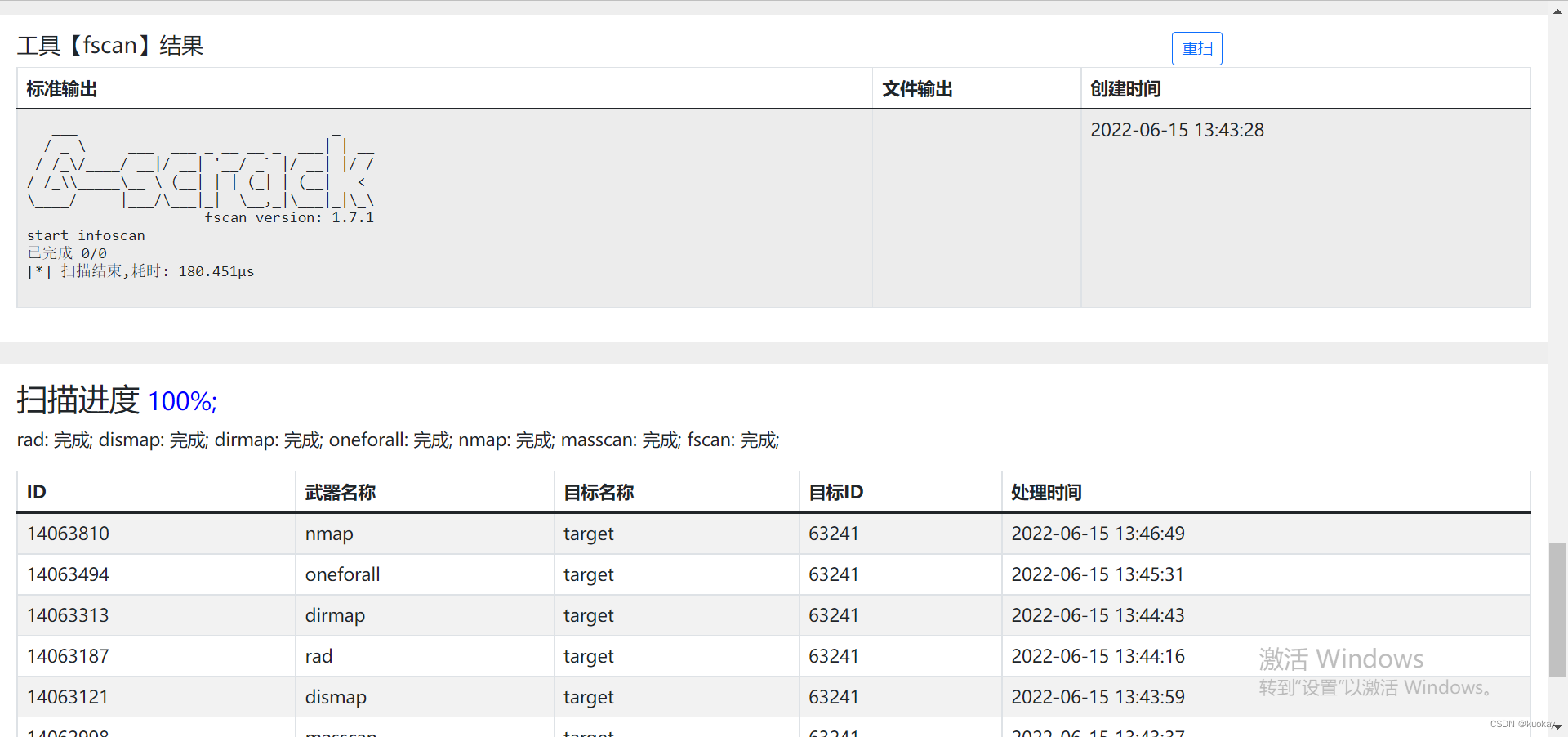
Task: Click time 2022-06-15 13:45:31
Action: [1098, 574]
